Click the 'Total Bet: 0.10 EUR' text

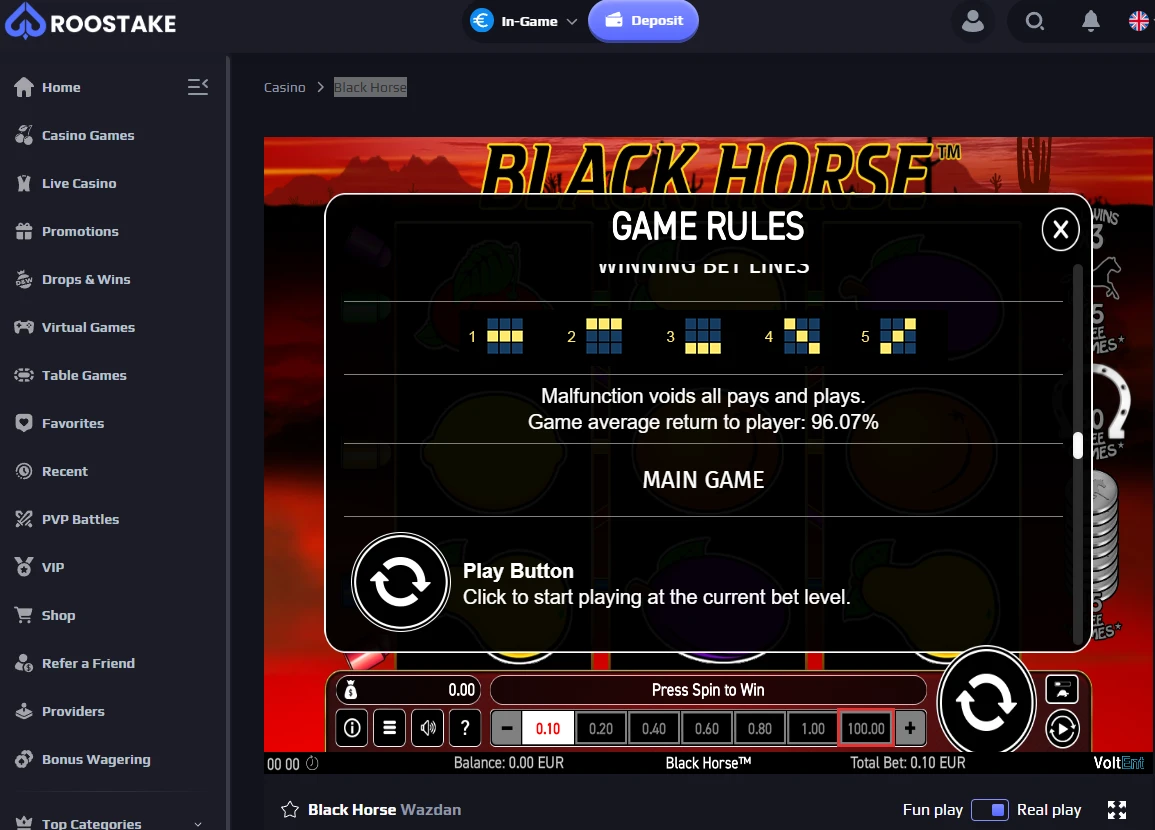tap(908, 763)
